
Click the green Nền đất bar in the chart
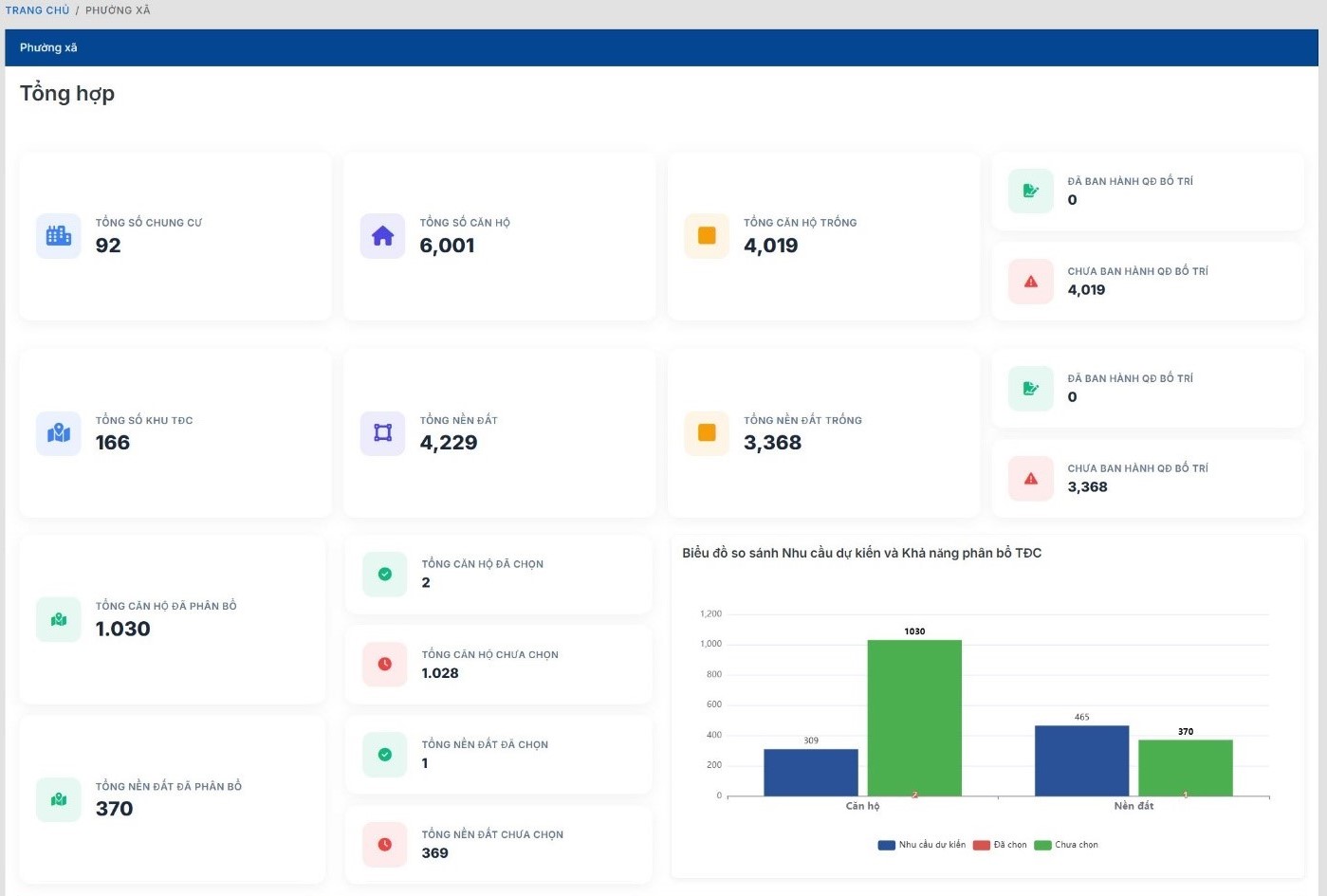(1186, 768)
